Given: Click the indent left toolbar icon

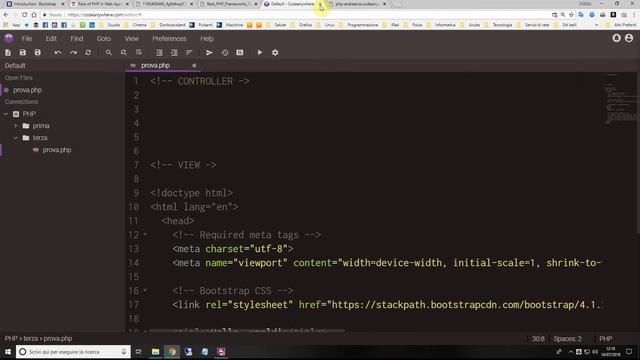Looking at the screenshot, I should pyautogui.click(x=159, y=53).
